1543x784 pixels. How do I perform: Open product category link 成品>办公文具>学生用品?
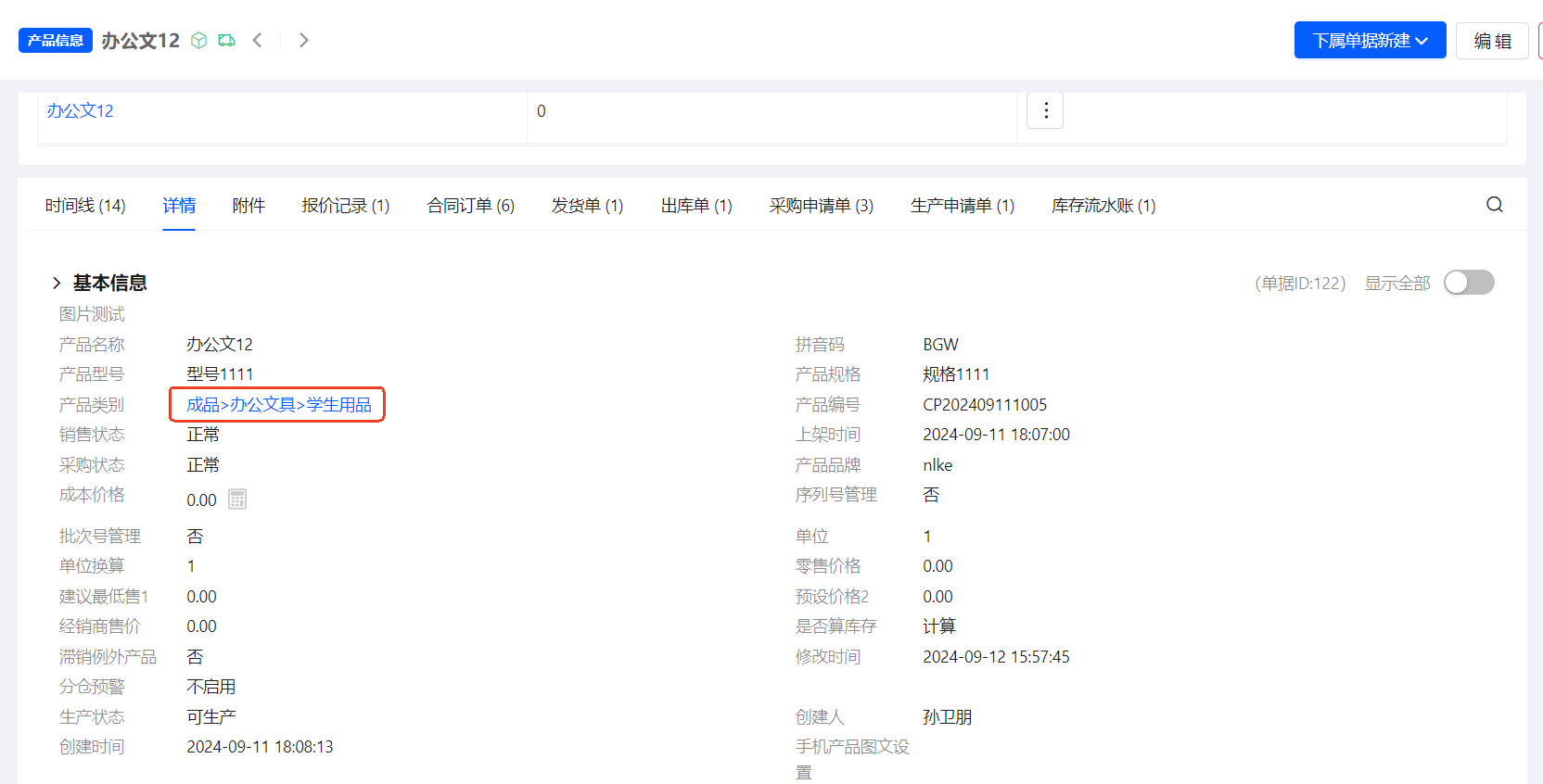(x=278, y=405)
